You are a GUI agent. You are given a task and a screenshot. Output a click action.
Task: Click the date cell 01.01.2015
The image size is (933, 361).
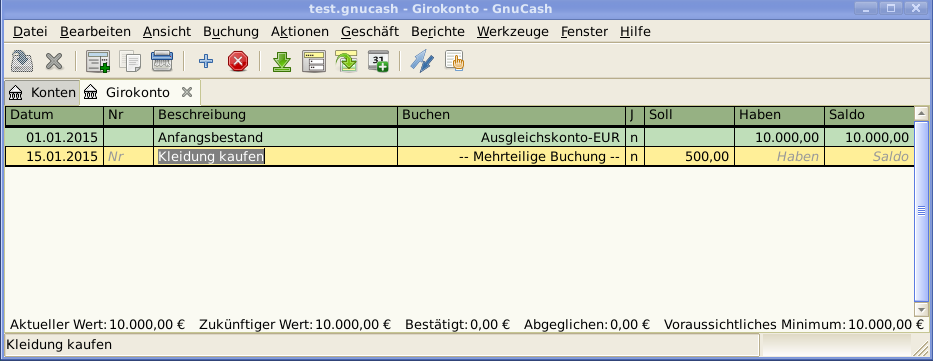(x=54, y=138)
